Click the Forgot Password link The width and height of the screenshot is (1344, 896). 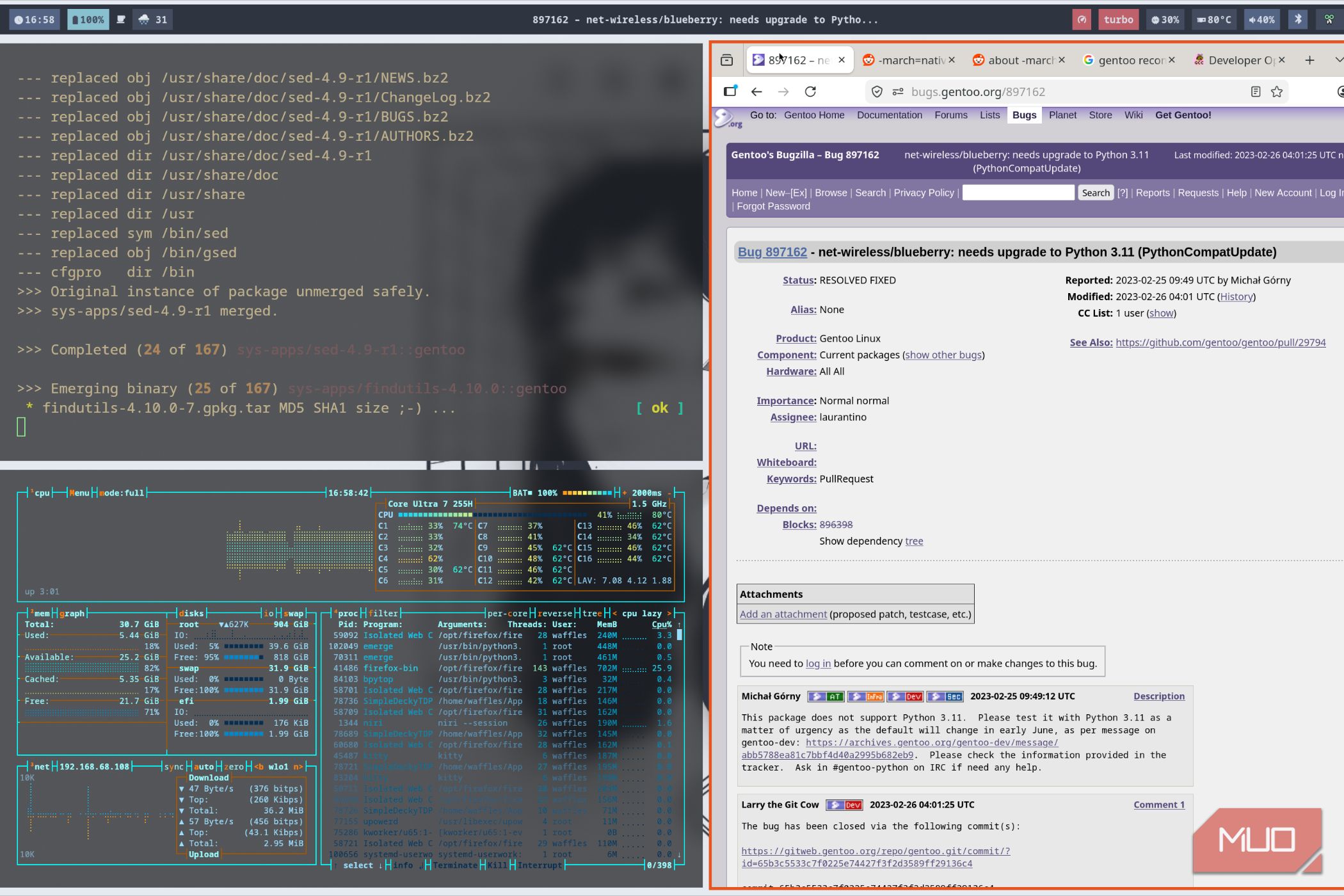click(x=773, y=206)
